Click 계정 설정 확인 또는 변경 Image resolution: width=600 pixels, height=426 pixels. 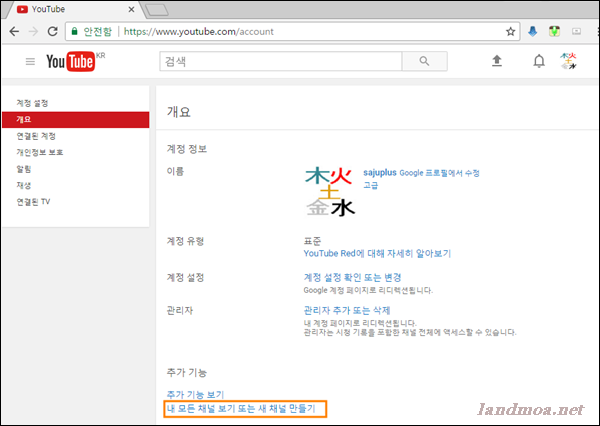[x=352, y=277]
